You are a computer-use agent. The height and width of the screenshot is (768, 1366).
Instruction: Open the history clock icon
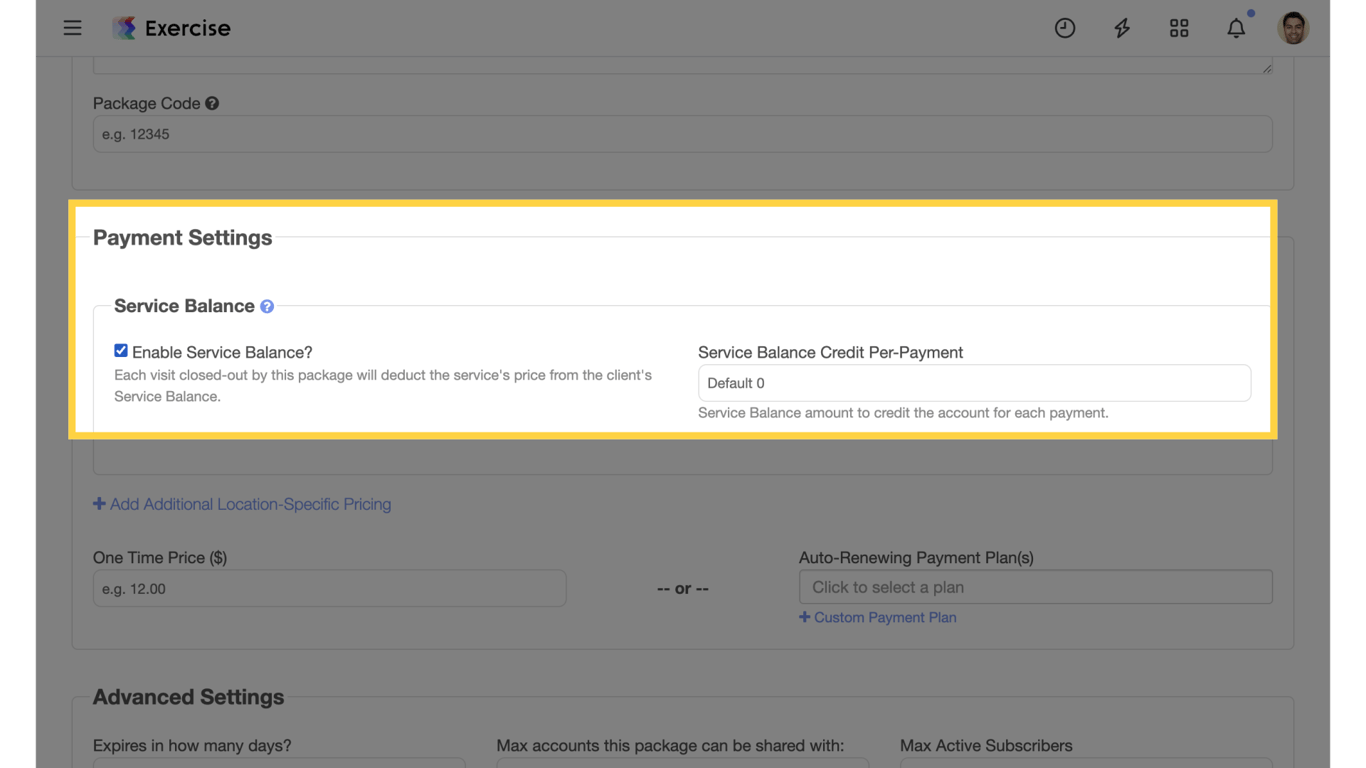click(1064, 27)
